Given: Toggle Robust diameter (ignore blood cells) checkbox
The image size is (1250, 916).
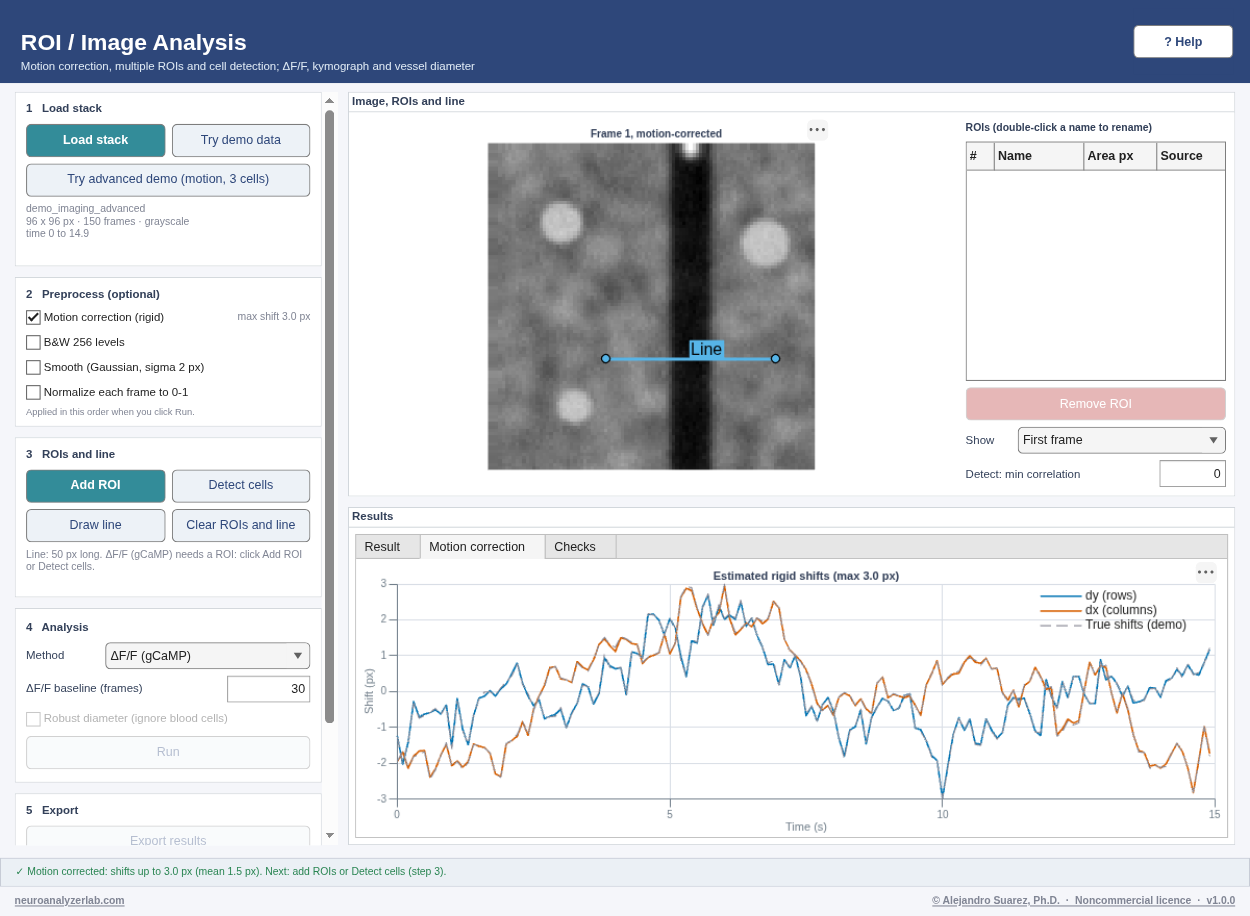Looking at the screenshot, I should [x=34, y=718].
